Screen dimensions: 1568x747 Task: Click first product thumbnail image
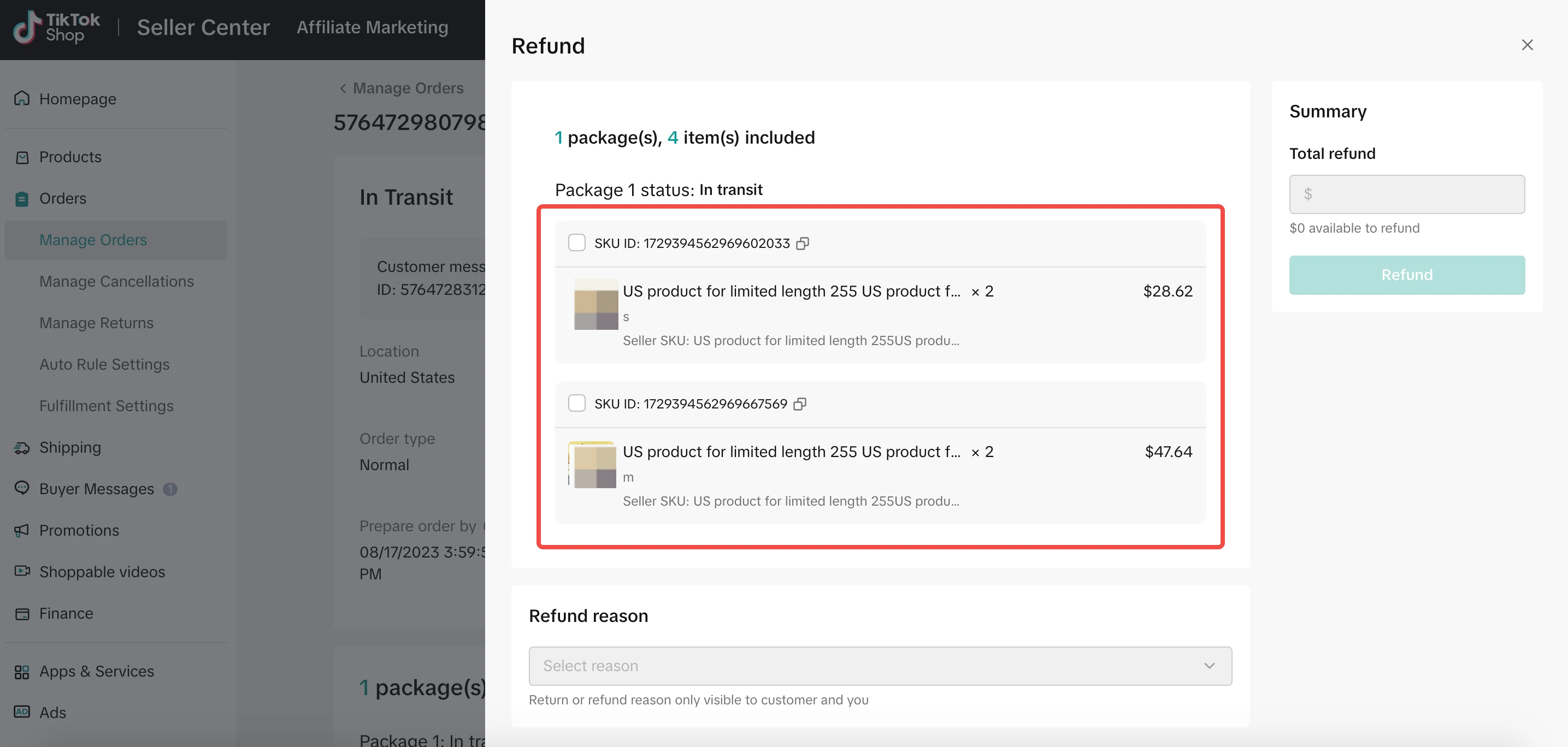pyautogui.click(x=596, y=304)
